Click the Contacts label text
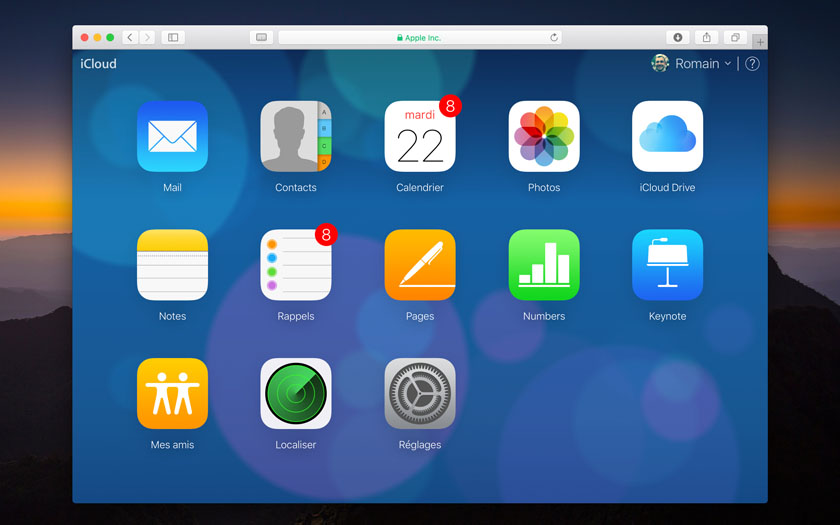Viewport: 840px width, 525px height. tap(296, 188)
